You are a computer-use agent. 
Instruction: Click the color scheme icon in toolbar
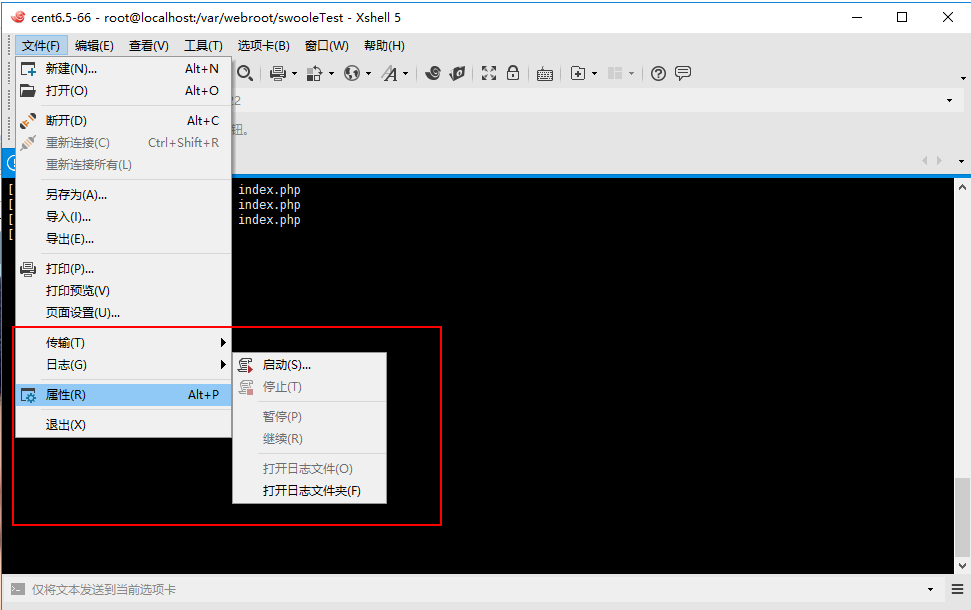pos(315,74)
